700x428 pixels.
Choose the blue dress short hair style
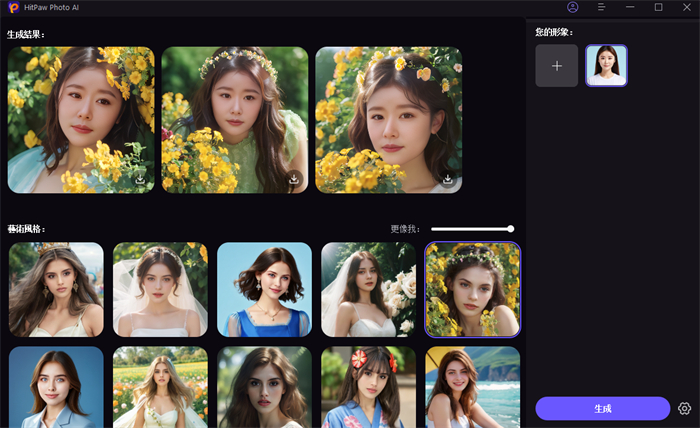tap(264, 290)
